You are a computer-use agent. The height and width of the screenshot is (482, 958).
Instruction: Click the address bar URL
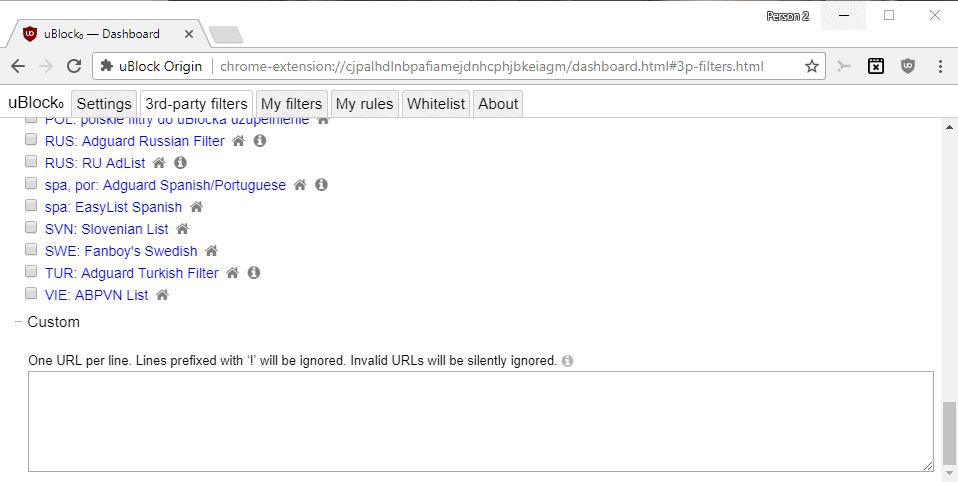(x=491, y=67)
